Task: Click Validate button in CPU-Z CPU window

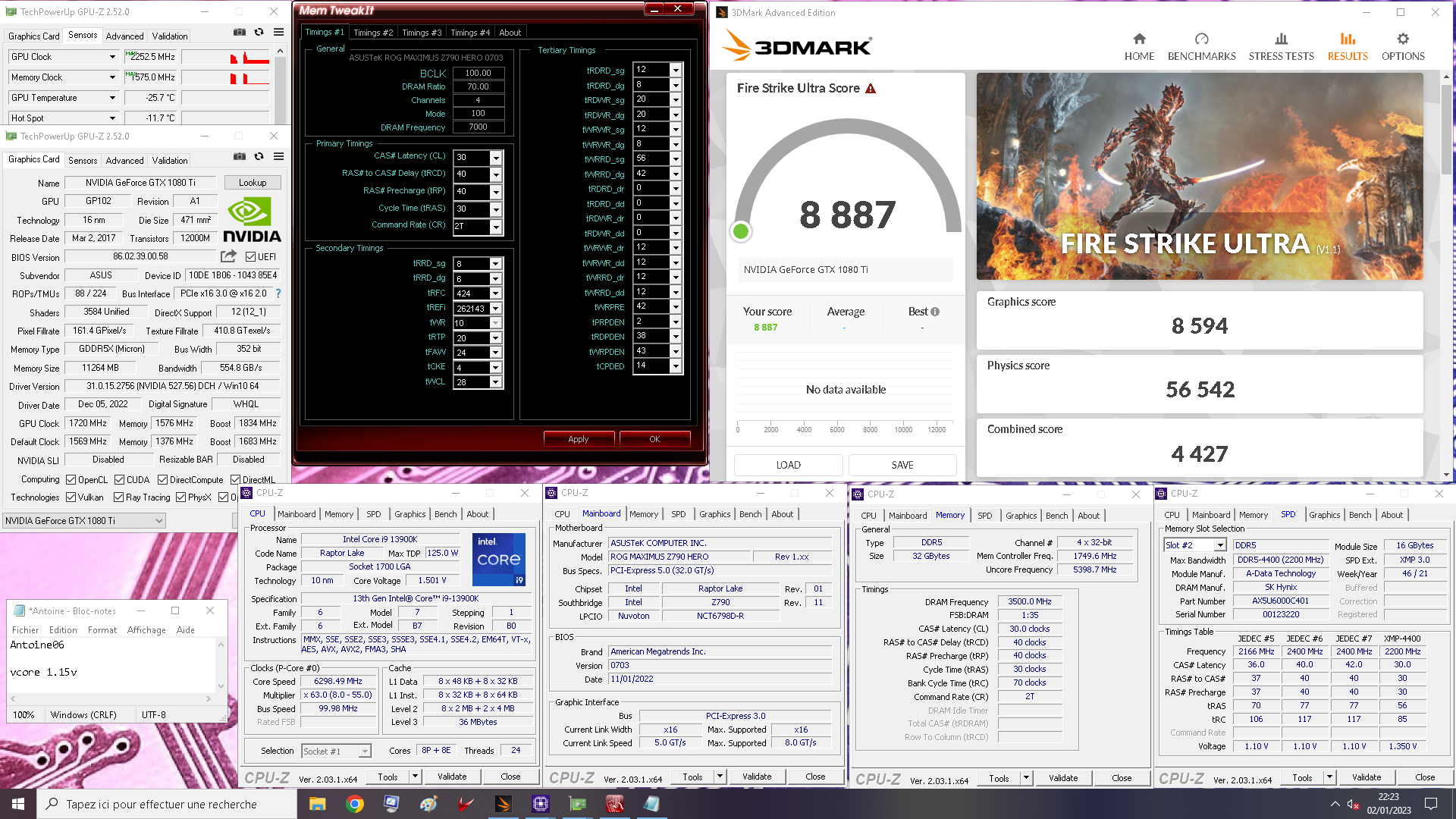Action: point(452,777)
